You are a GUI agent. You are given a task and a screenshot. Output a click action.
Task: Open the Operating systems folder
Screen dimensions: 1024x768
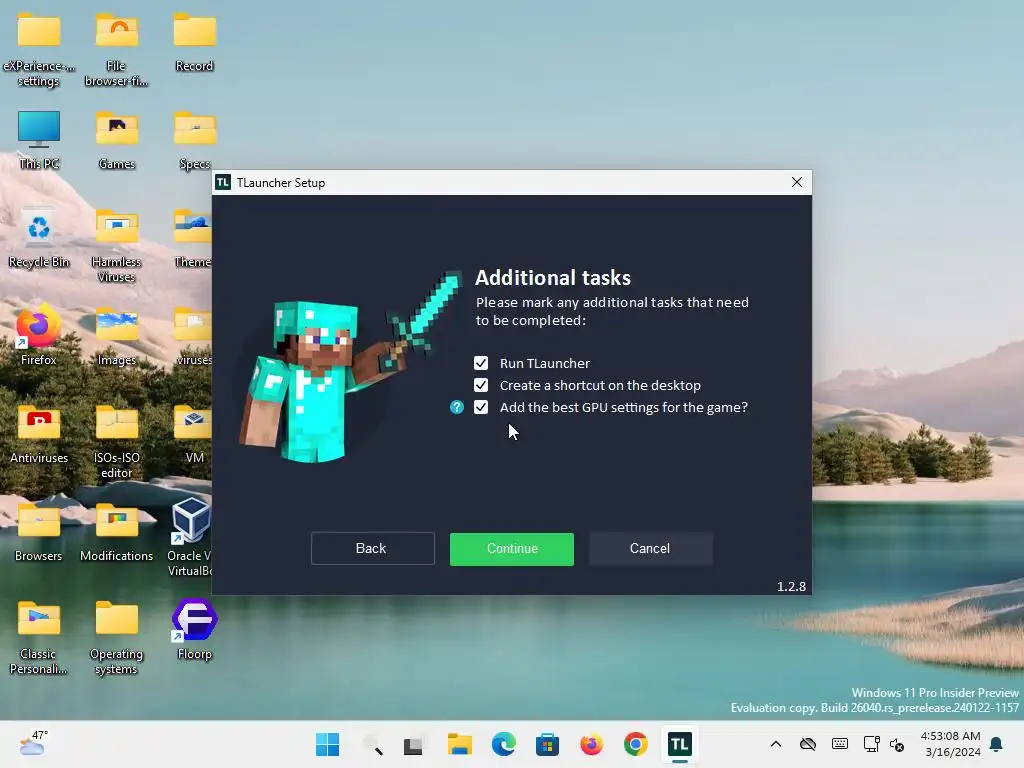coord(116,638)
